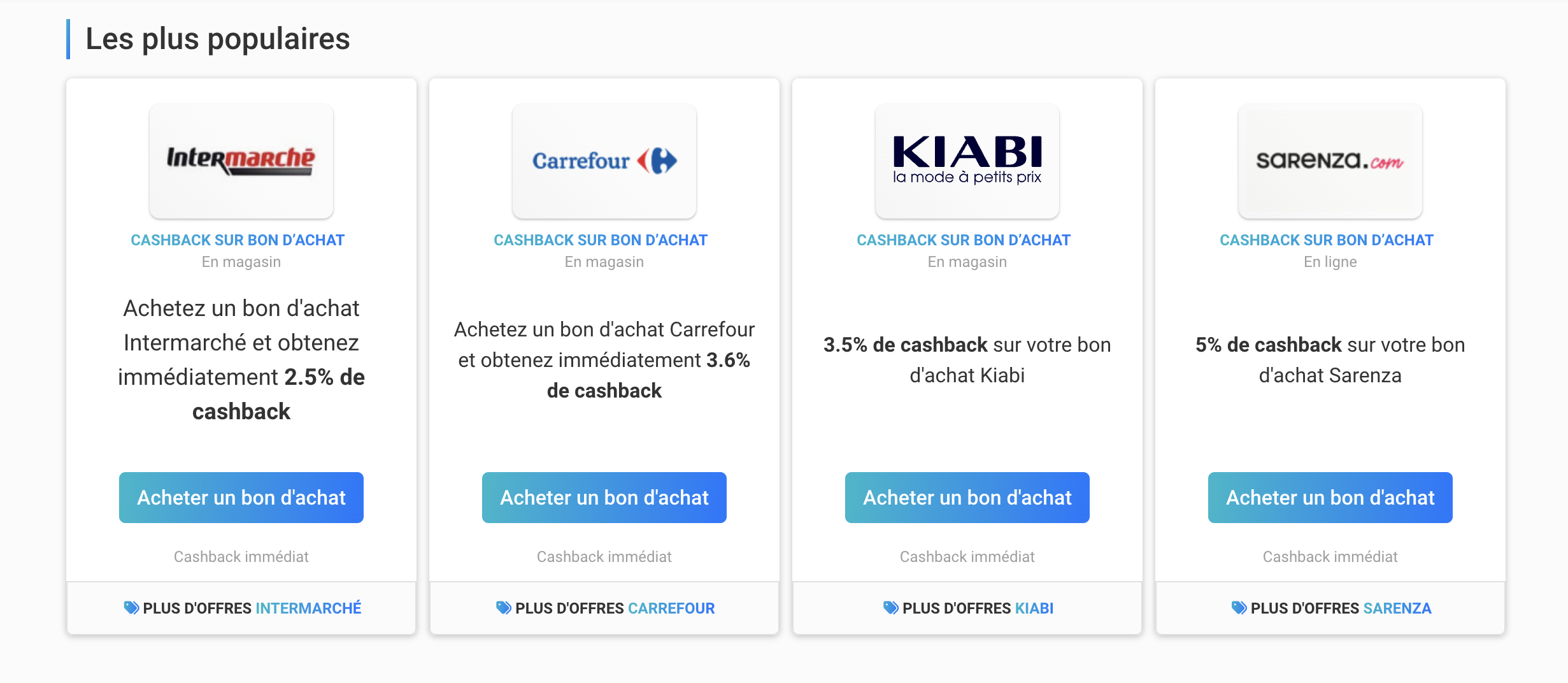Viewport: 1568px width, 683px height.
Task: Click the tag icon next to PLUS D'OFFRES SARENZA
Action: coord(1240,608)
